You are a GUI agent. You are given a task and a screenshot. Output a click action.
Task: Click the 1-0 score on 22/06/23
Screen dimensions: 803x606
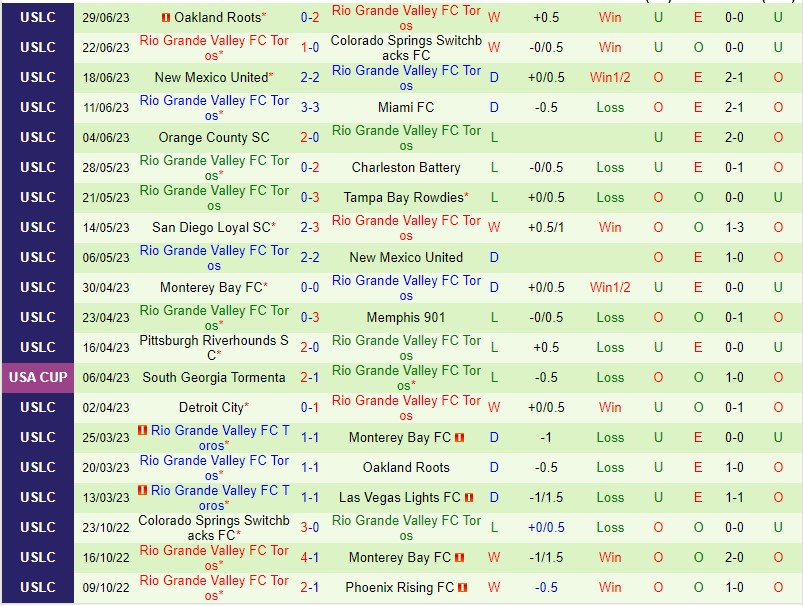pyautogui.click(x=310, y=48)
